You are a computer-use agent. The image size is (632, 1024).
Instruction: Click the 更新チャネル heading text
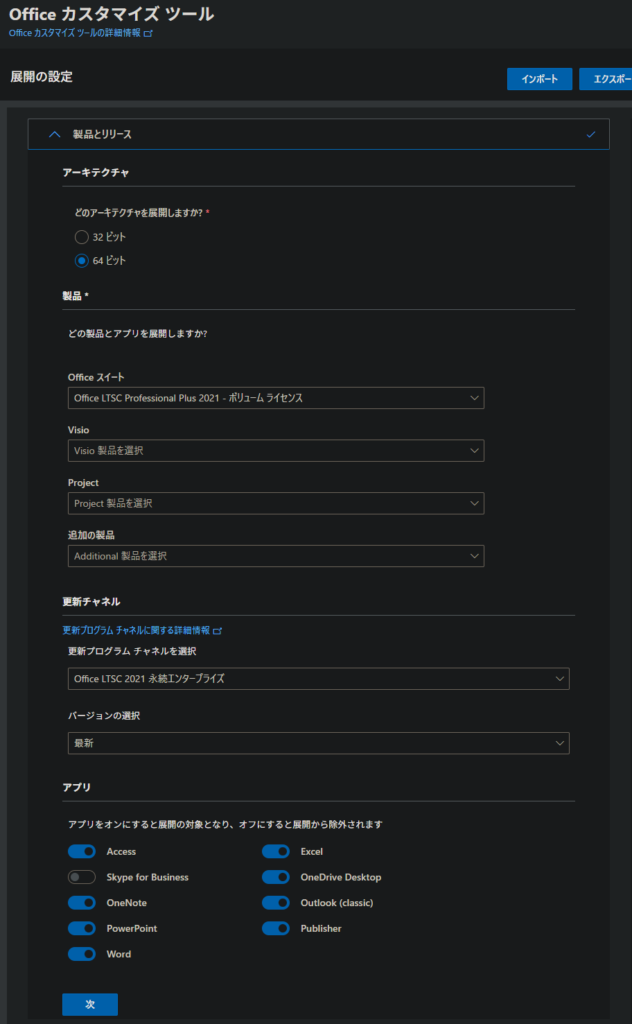click(x=91, y=601)
